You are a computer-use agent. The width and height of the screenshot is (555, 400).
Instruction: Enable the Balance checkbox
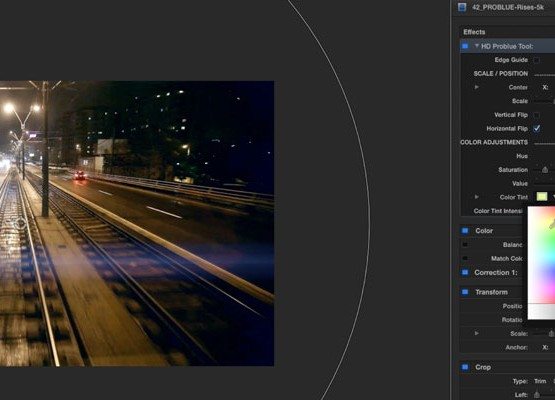pos(465,245)
